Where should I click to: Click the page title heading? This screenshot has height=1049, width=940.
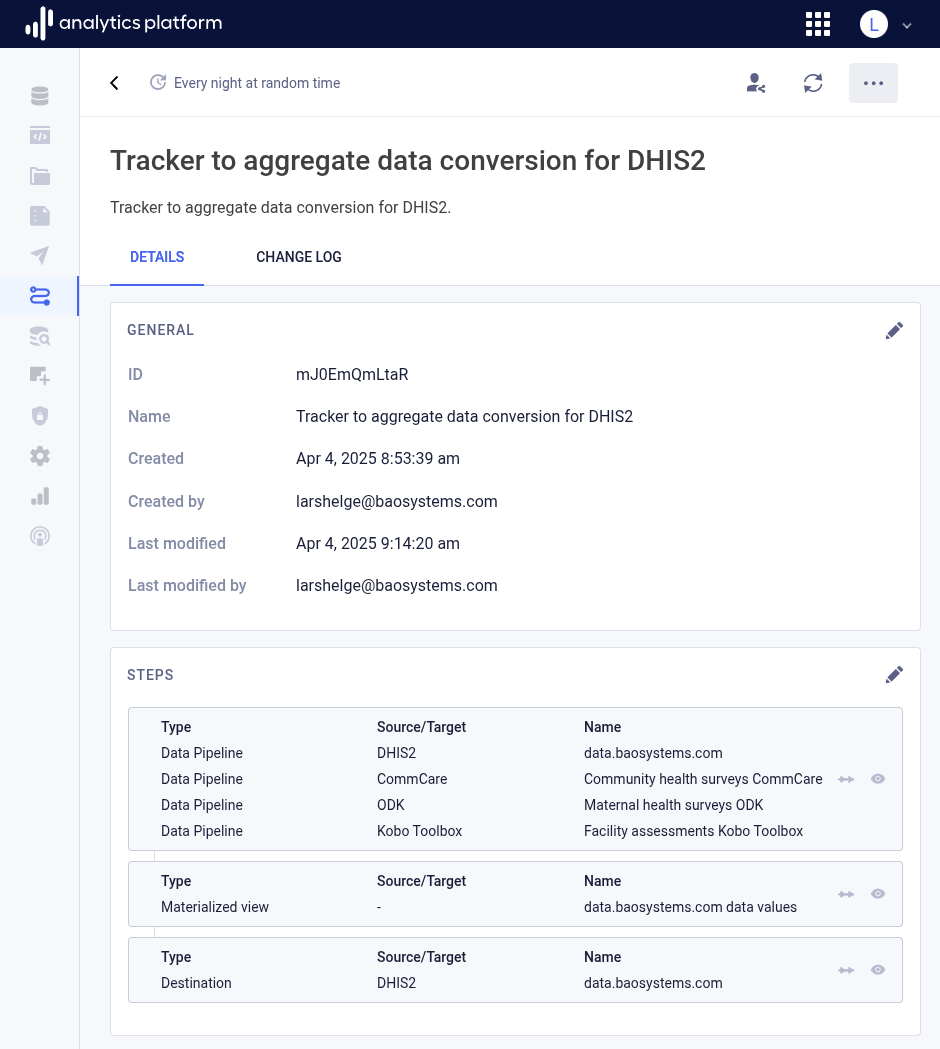click(x=407, y=161)
